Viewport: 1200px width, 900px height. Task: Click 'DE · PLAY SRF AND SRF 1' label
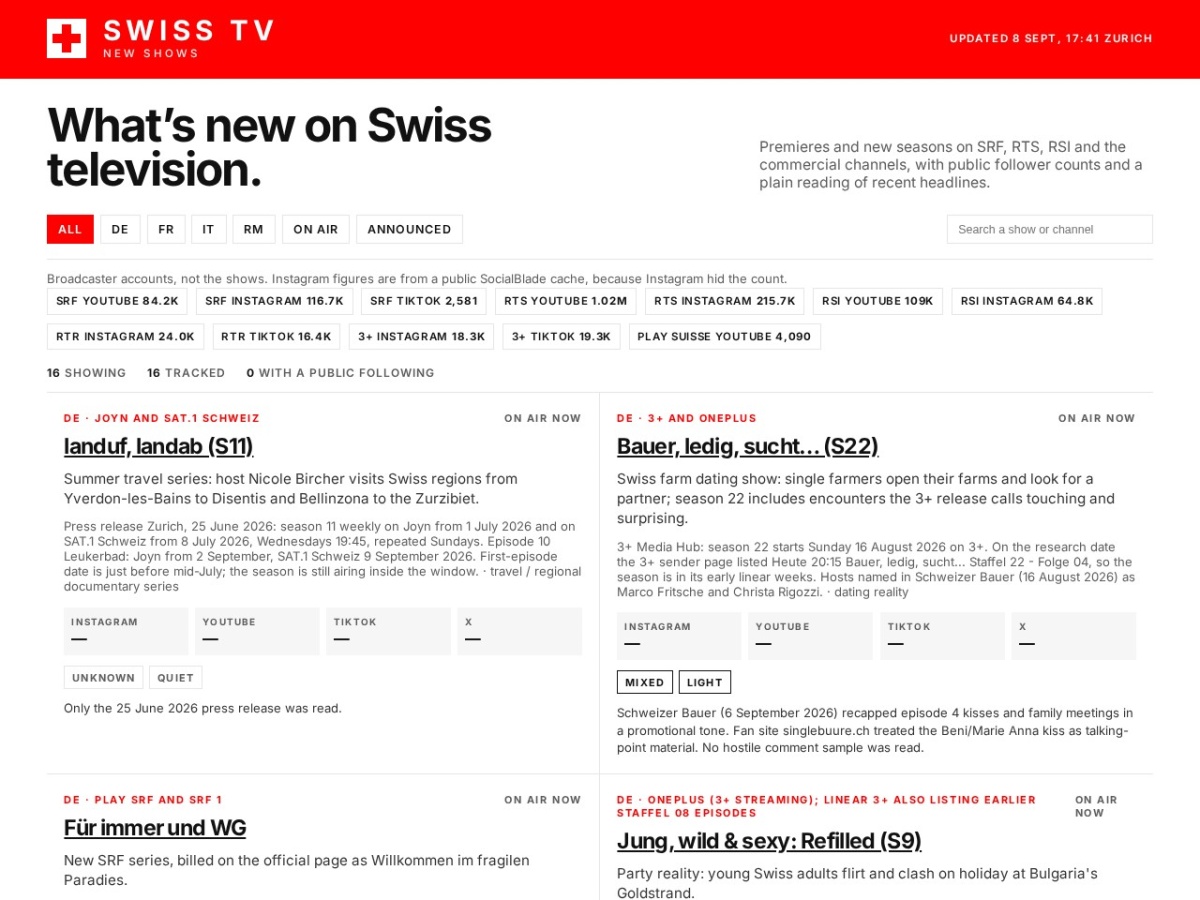[x=143, y=800]
